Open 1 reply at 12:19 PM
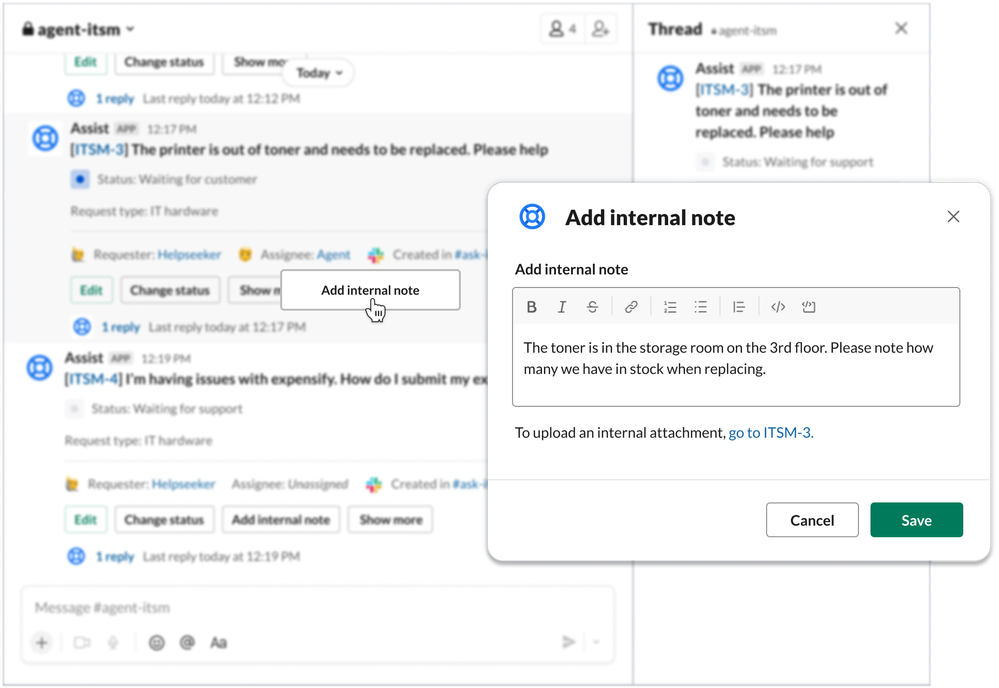The width and height of the screenshot is (999, 688). click(115, 556)
